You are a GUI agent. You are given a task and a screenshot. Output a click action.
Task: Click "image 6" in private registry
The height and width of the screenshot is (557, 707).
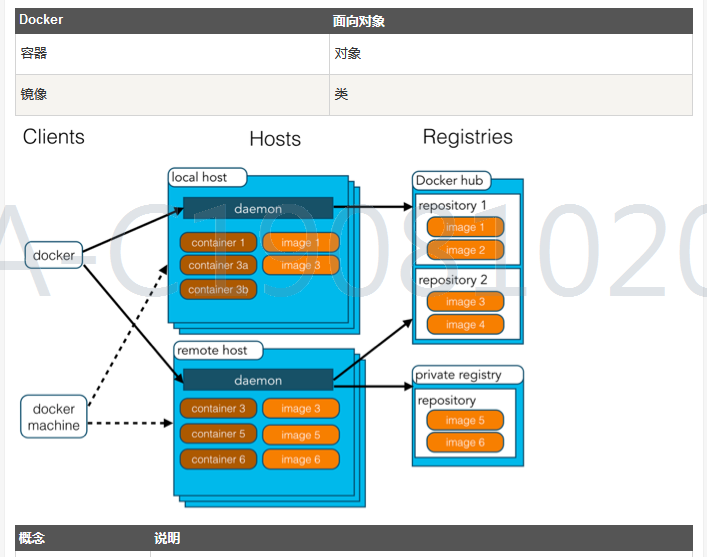(465, 442)
